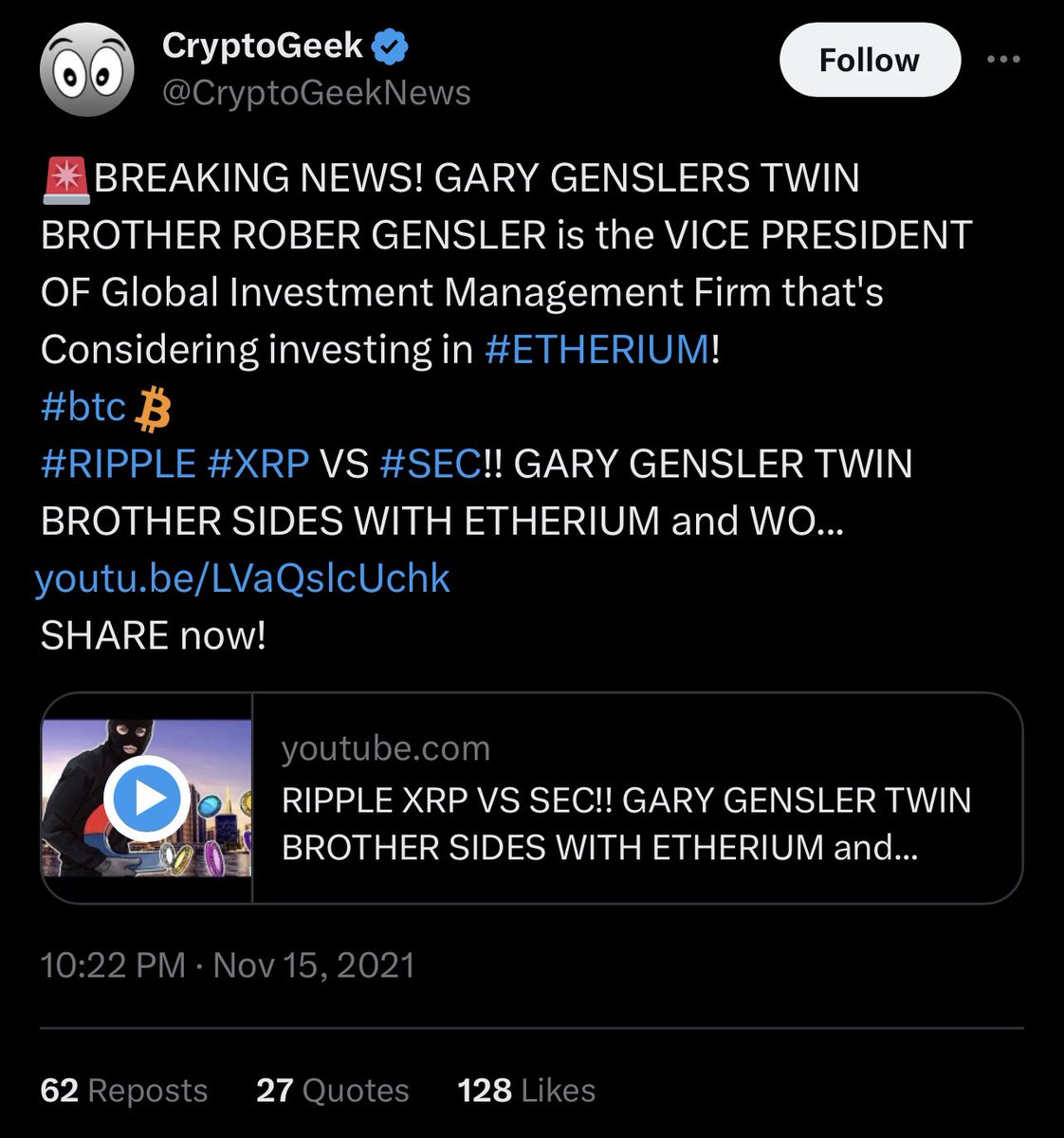This screenshot has height=1138, width=1064.
Task: Click the youtube.com domain label
Action: coord(386,749)
